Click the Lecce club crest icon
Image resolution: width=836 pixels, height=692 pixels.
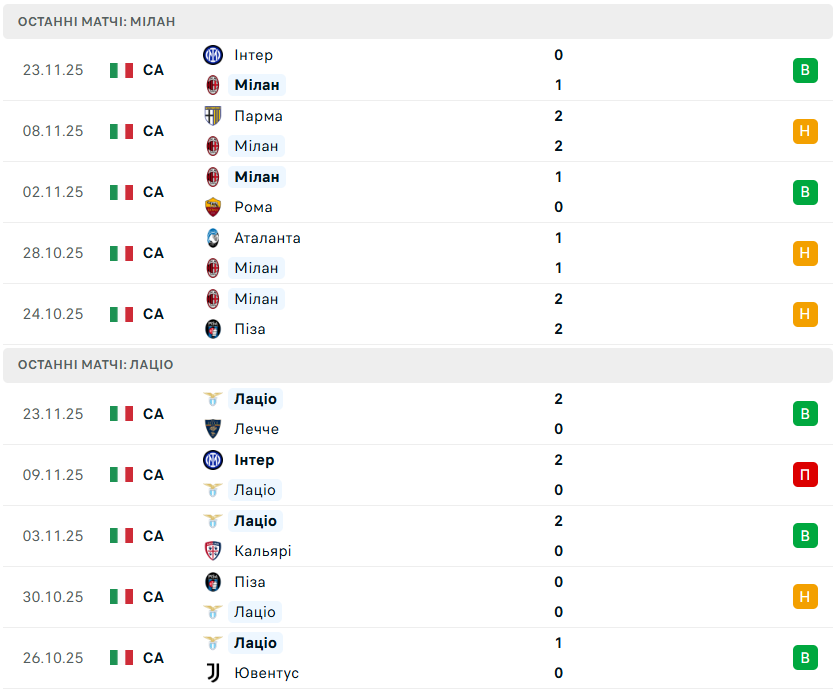(x=212, y=429)
